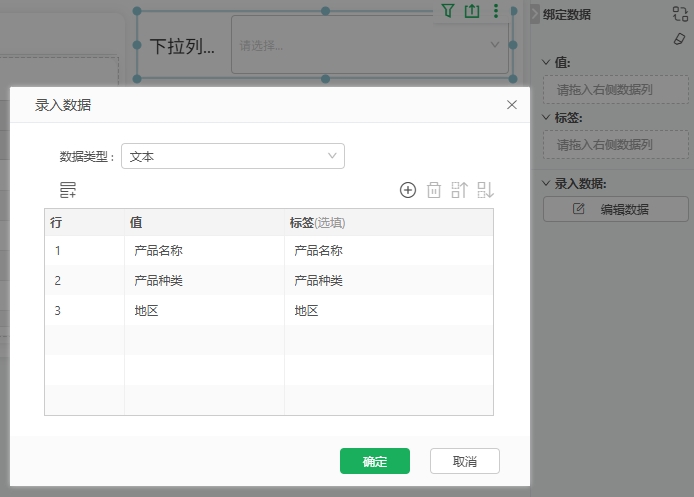Click the green export icon
The width and height of the screenshot is (694, 497).
[472, 11]
